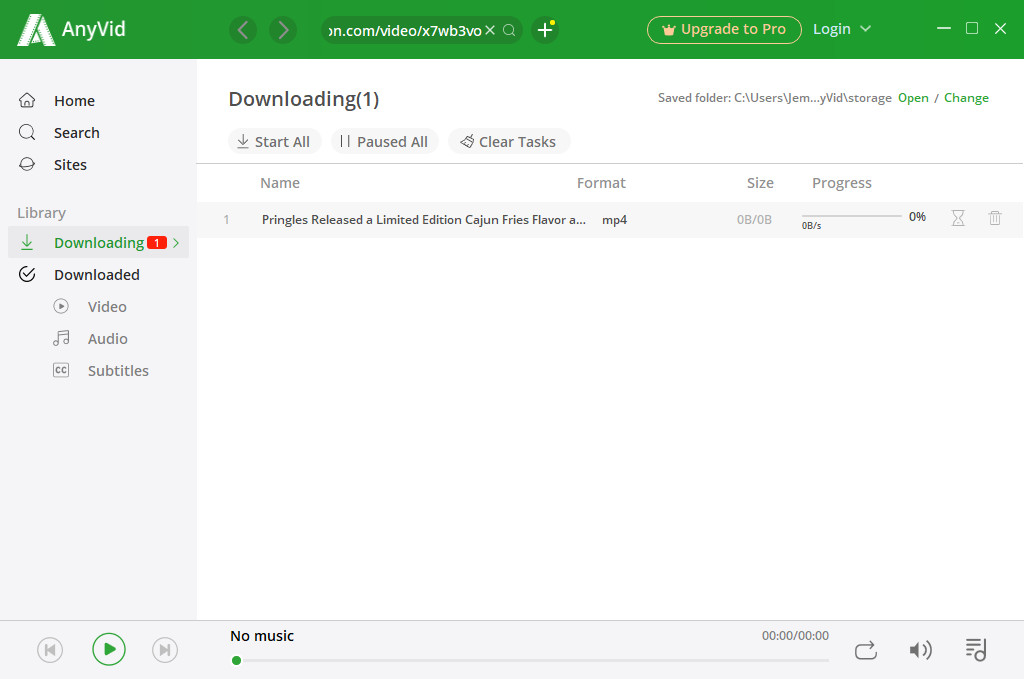Maximize the AnyVid window
The height and width of the screenshot is (679, 1024).
tap(972, 29)
